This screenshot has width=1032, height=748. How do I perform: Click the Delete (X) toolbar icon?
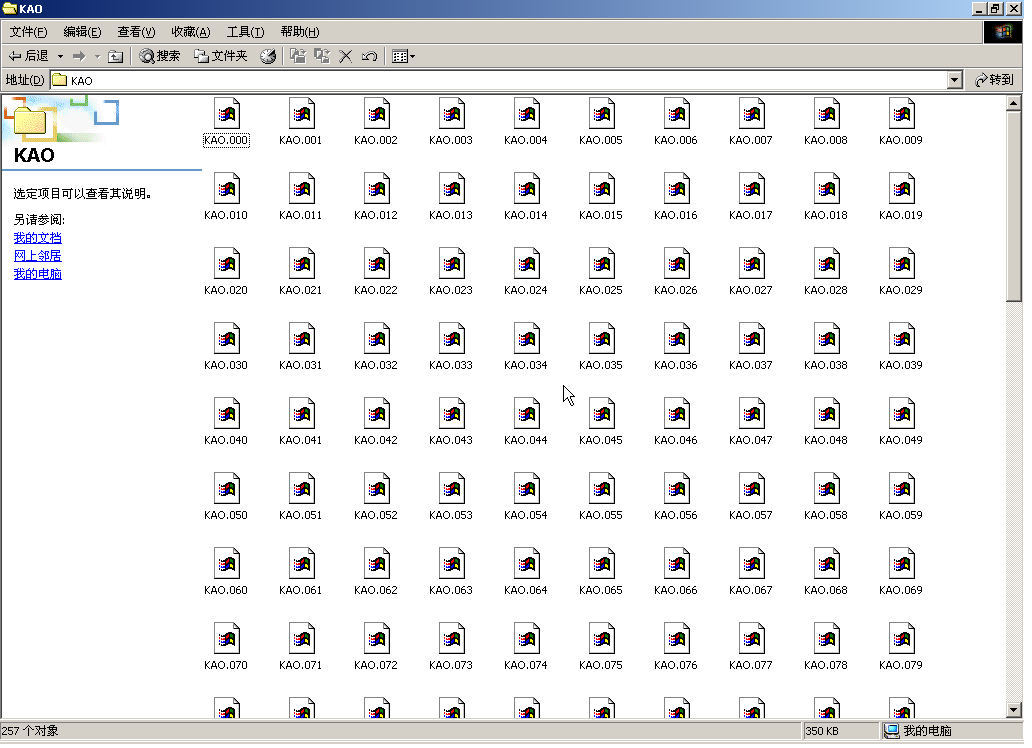(346, 56)
